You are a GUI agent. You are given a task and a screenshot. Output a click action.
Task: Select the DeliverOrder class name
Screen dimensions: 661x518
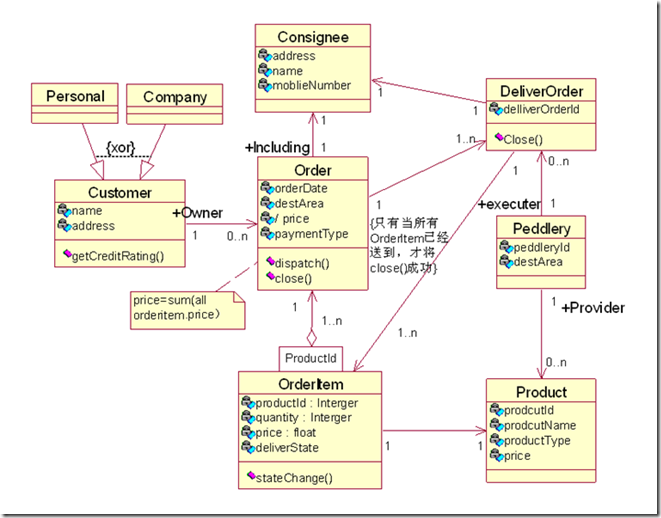click(x=541, y=91)
